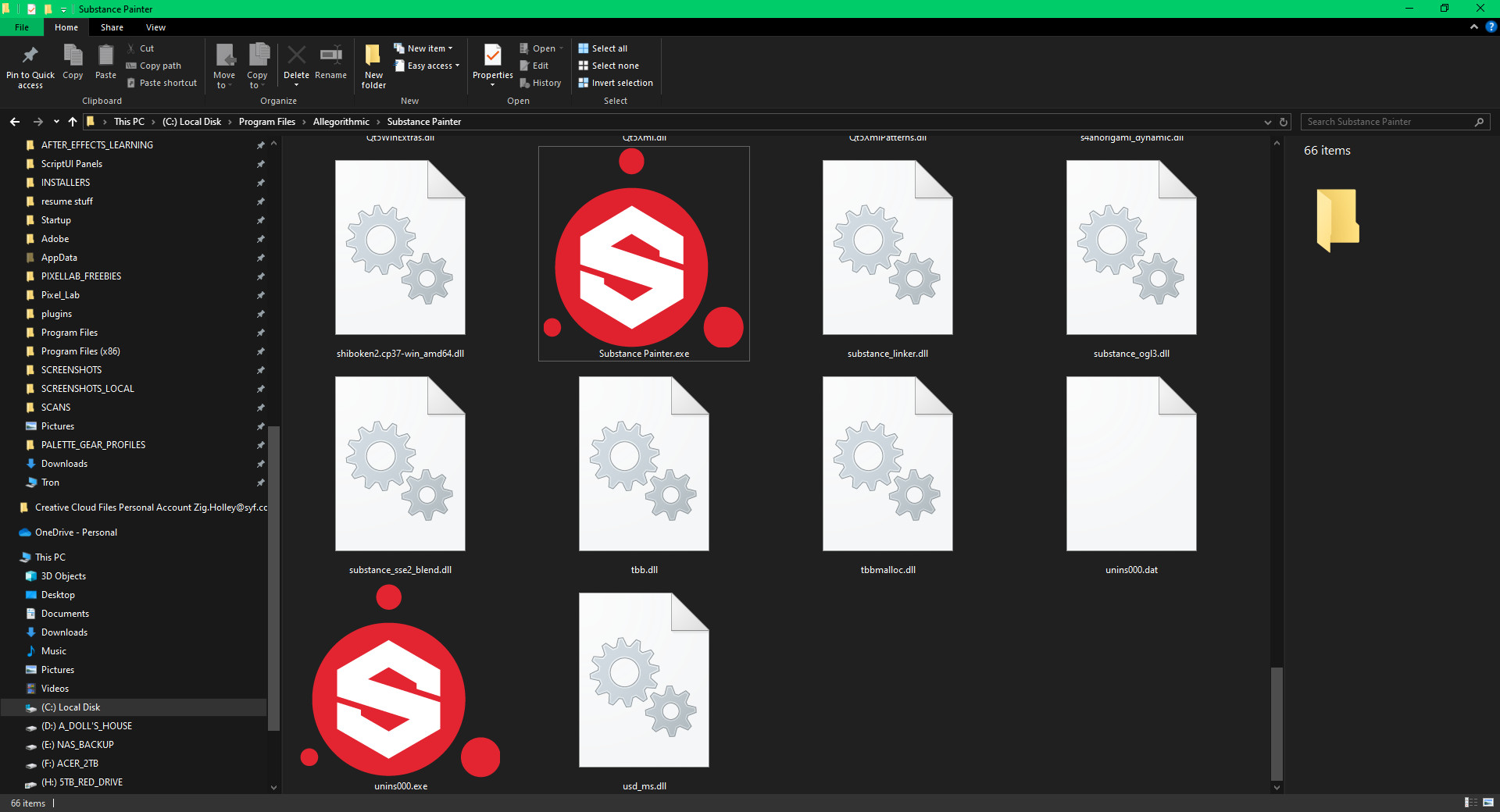
Task: Click Select all
Action: [x=602, y=48]
